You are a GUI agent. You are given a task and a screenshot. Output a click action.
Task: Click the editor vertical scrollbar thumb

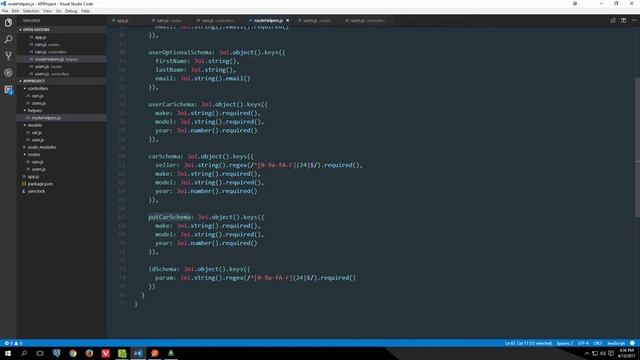click(x=637, y=147)
